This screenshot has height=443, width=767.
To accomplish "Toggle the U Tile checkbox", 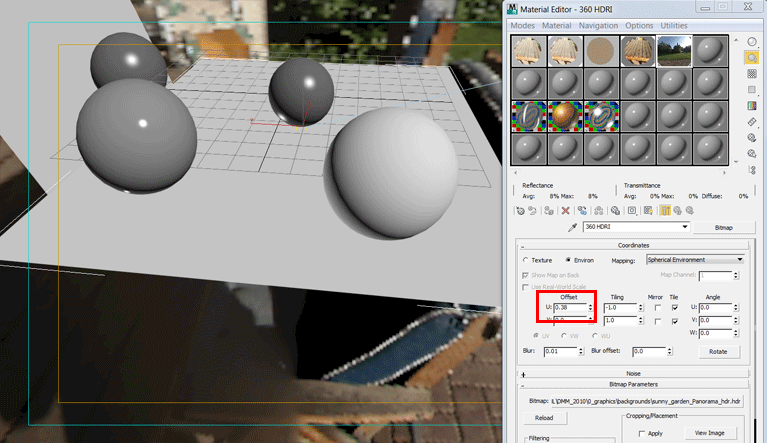I will (x=675, y=308).
